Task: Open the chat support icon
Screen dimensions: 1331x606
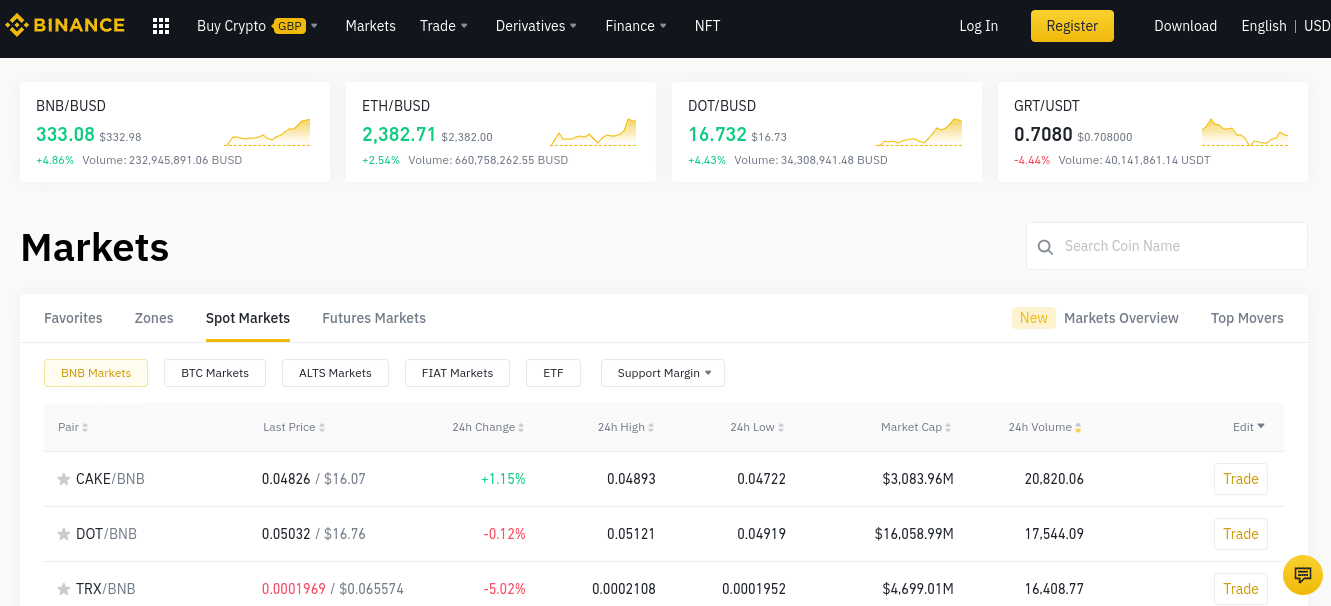Action: [1302, 575]
